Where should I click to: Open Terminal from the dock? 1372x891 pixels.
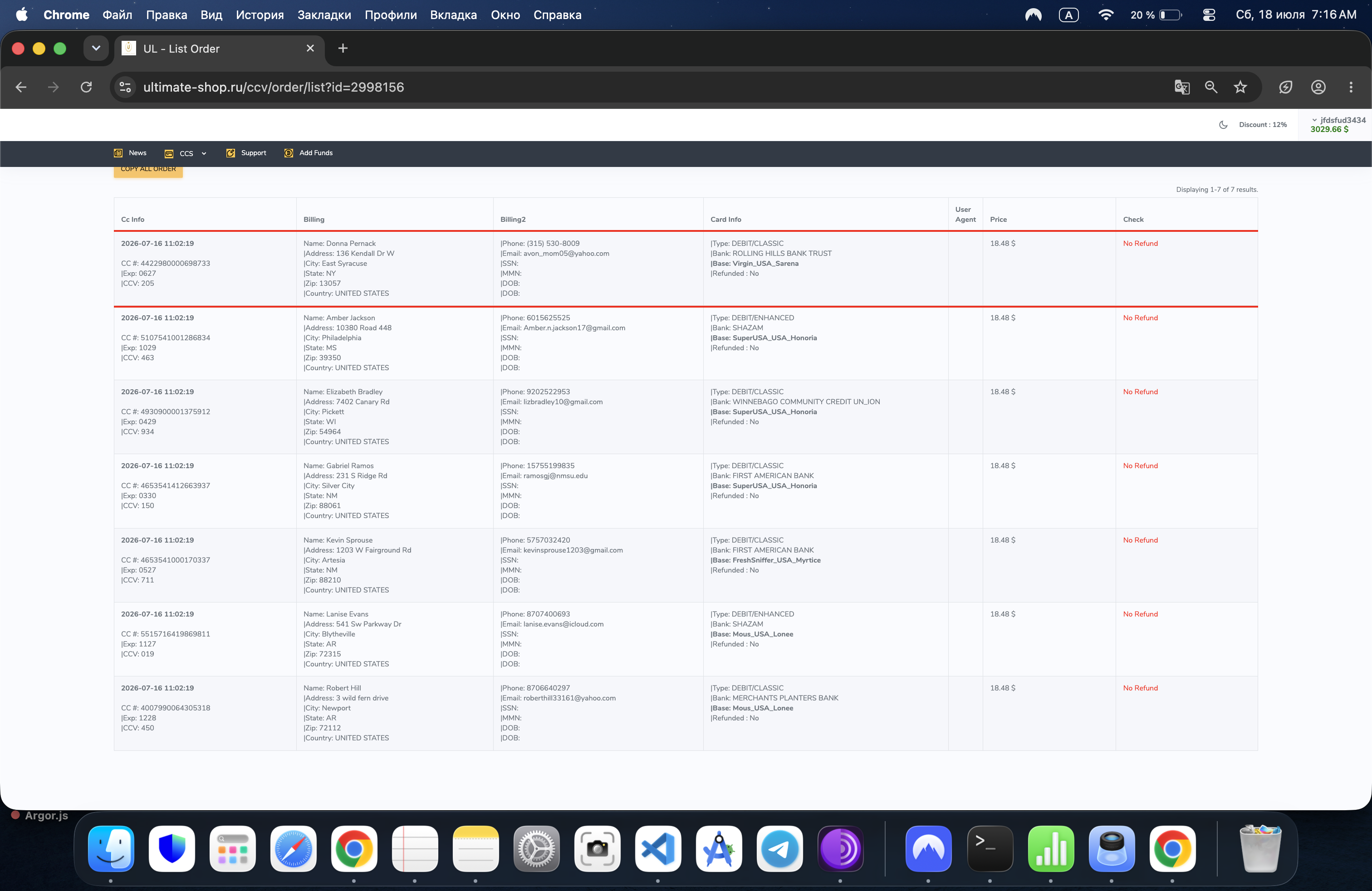[x=990, y=848]
